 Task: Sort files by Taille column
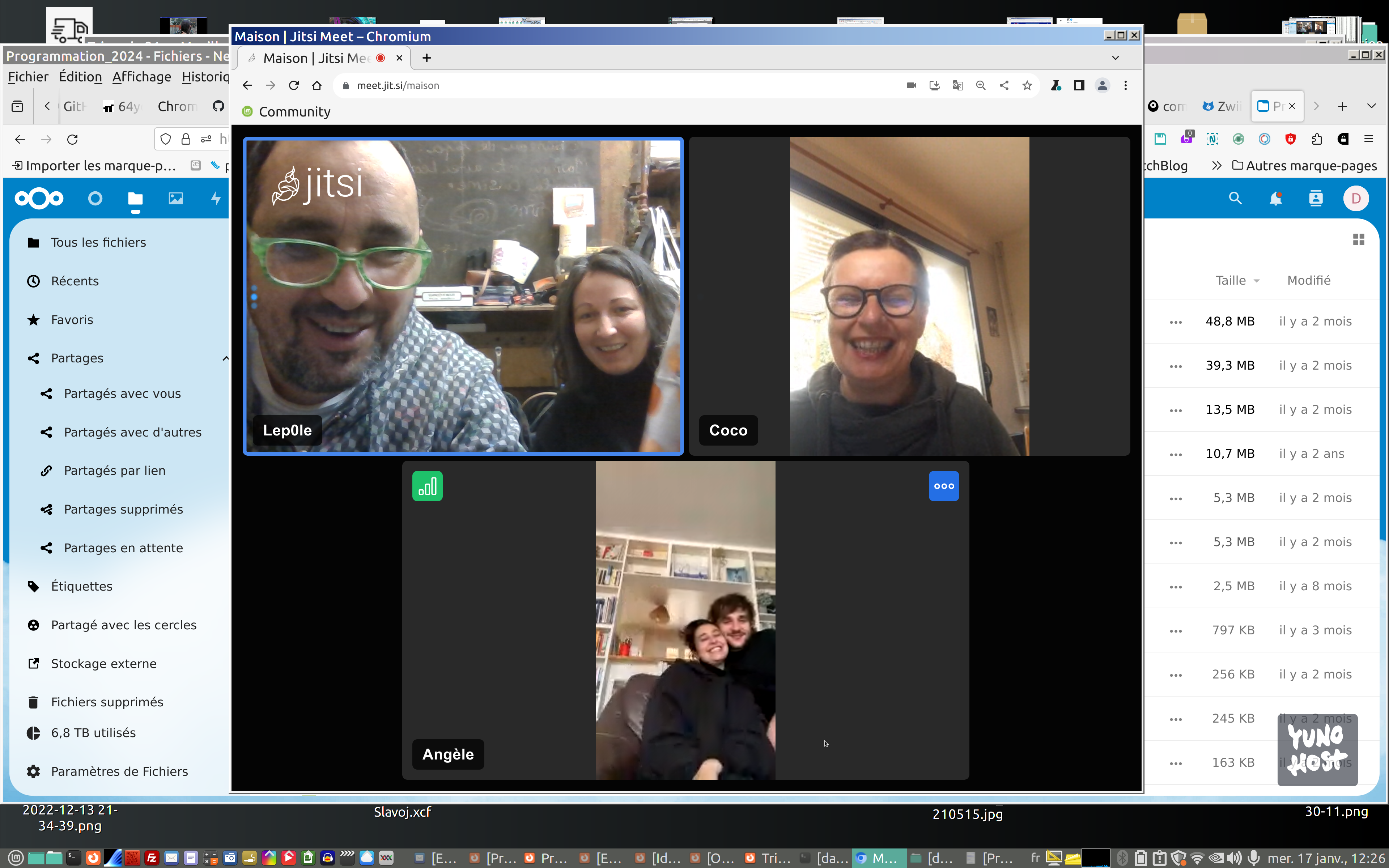(1231, 280)
